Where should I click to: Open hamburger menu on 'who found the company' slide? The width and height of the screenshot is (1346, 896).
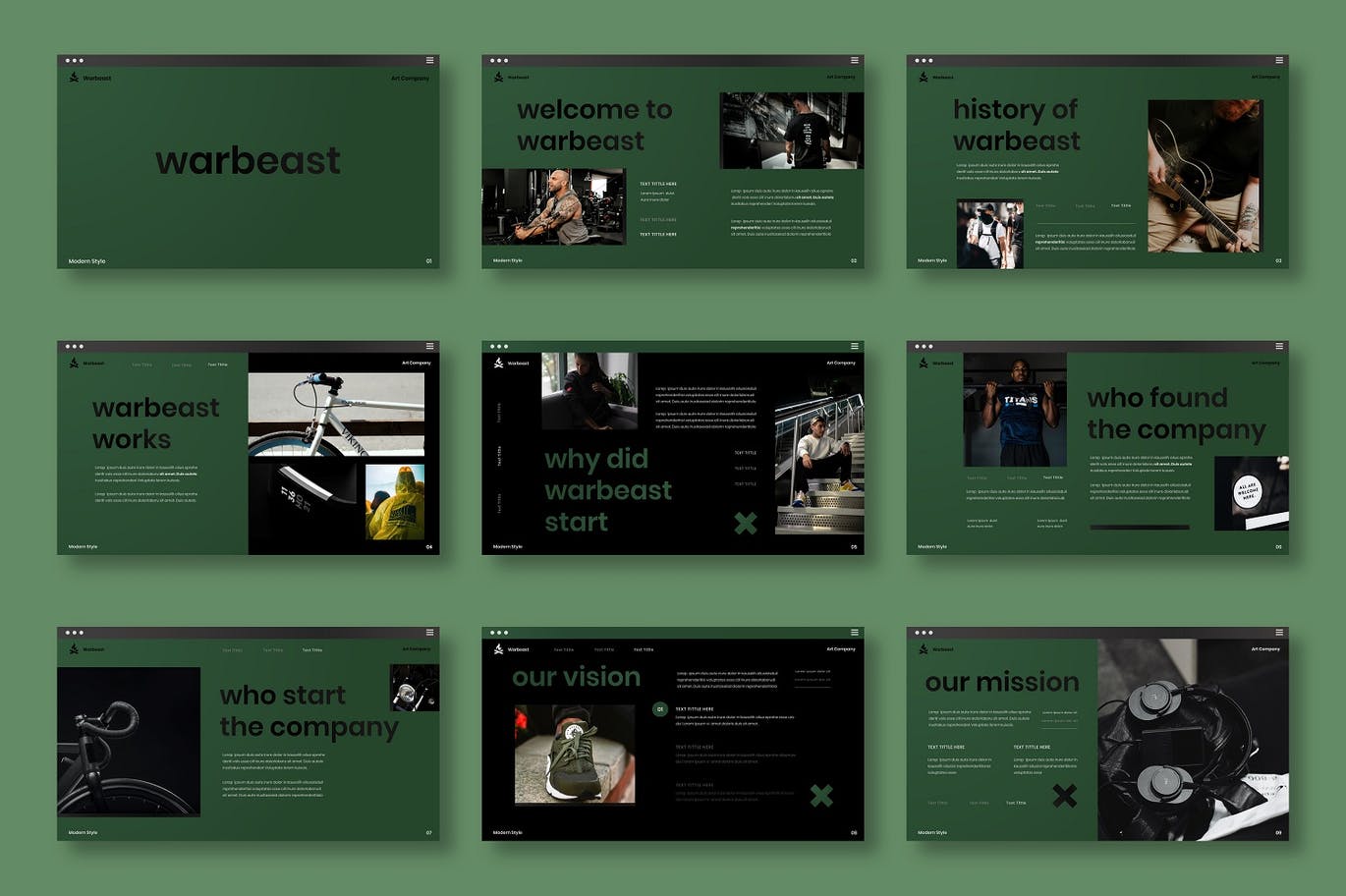pos(1278,346)
